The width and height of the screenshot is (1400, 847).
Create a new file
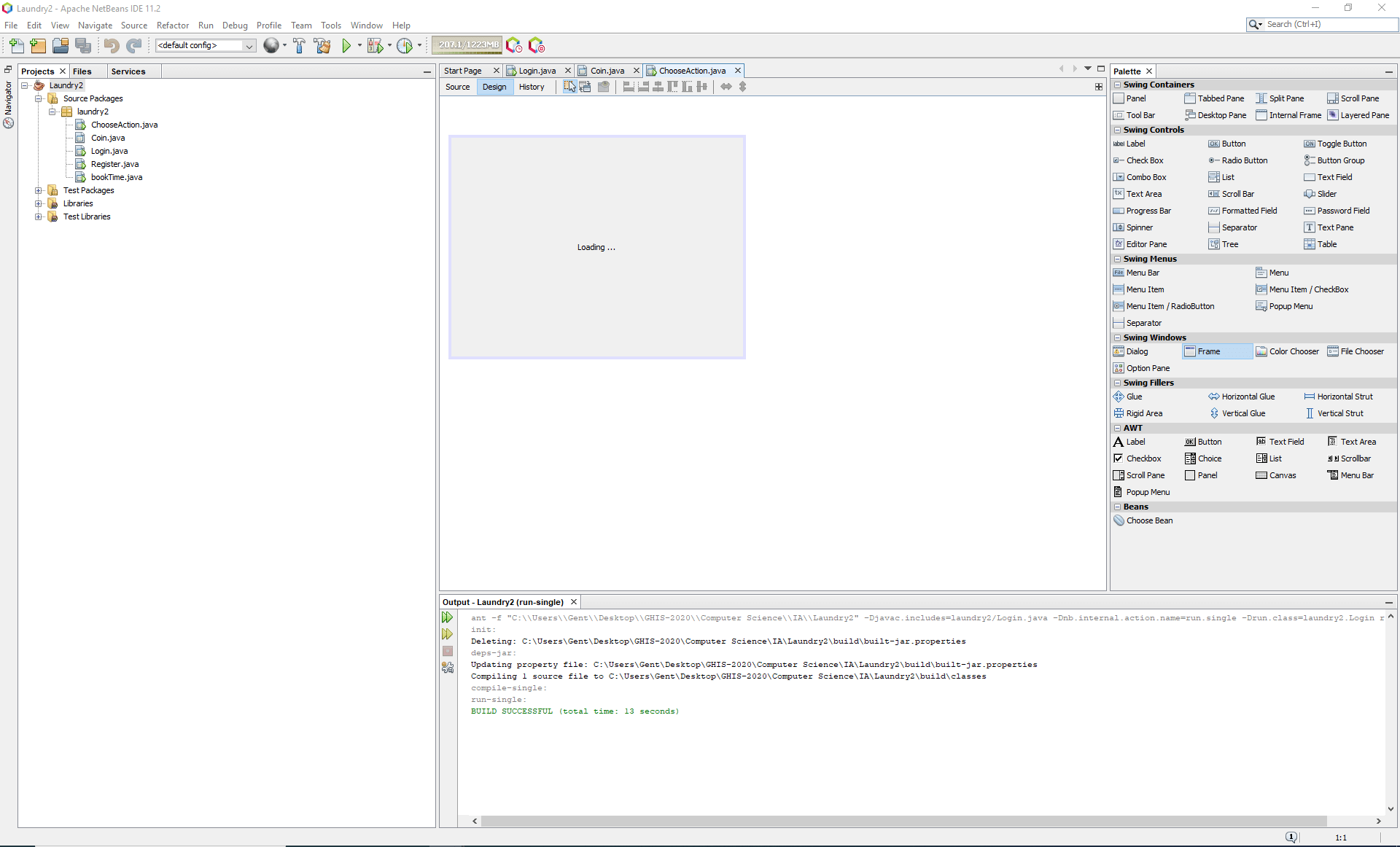(17, 45)
